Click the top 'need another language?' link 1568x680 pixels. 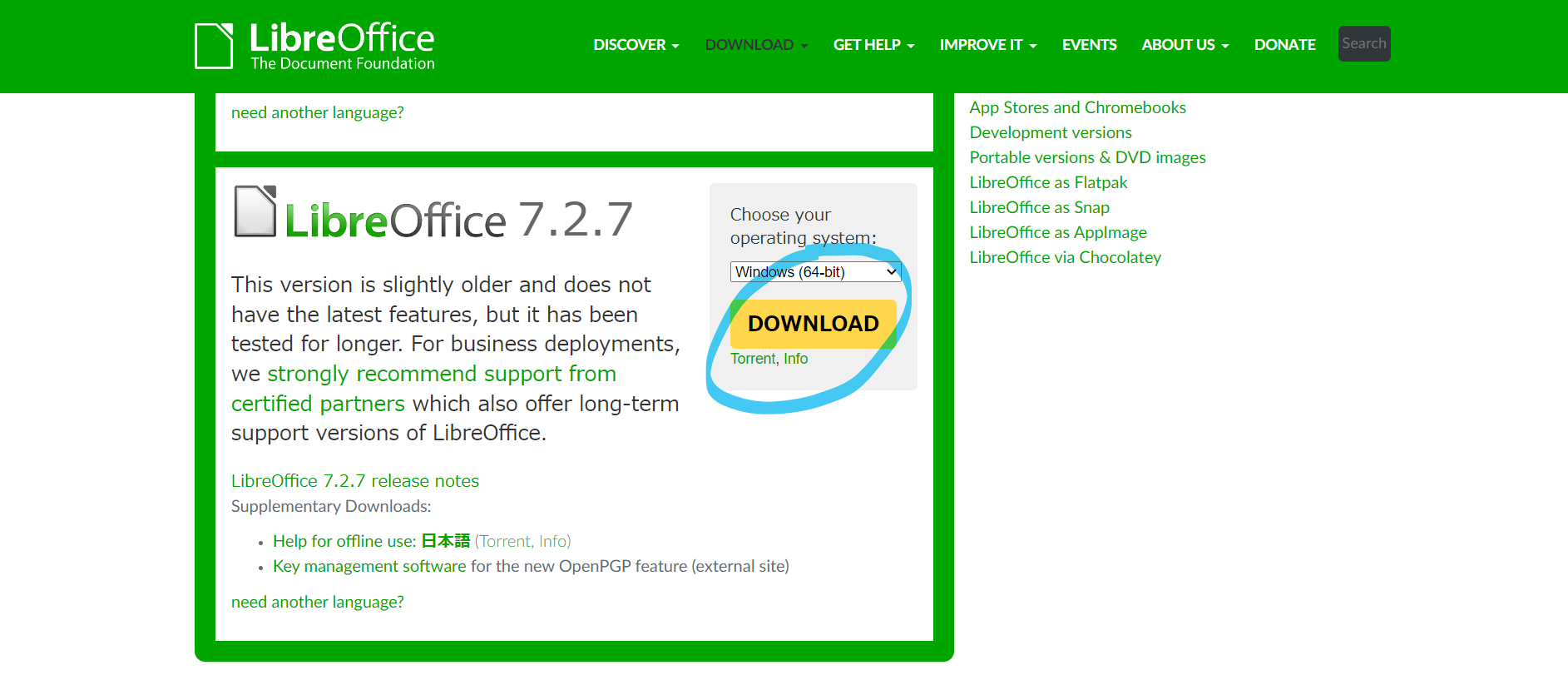318,112
